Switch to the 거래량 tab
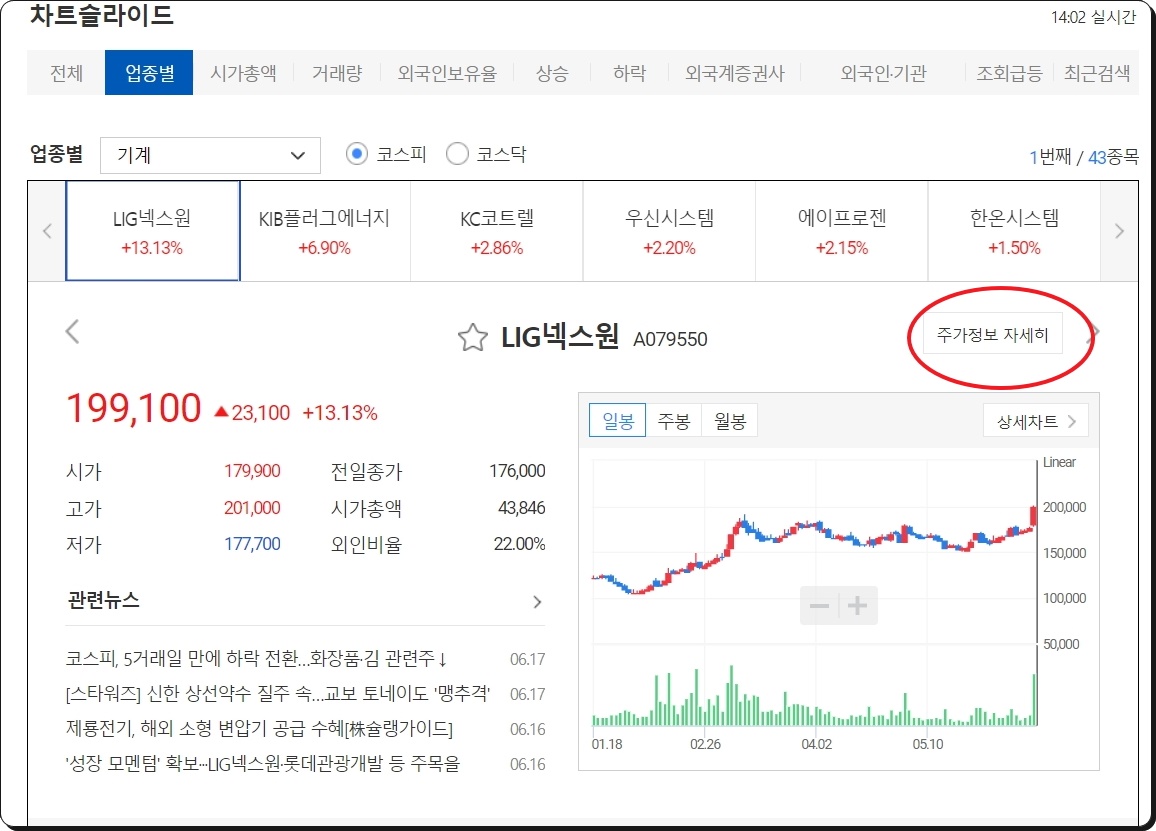This screenshot has width=1156, height=831. coord(337,73)
